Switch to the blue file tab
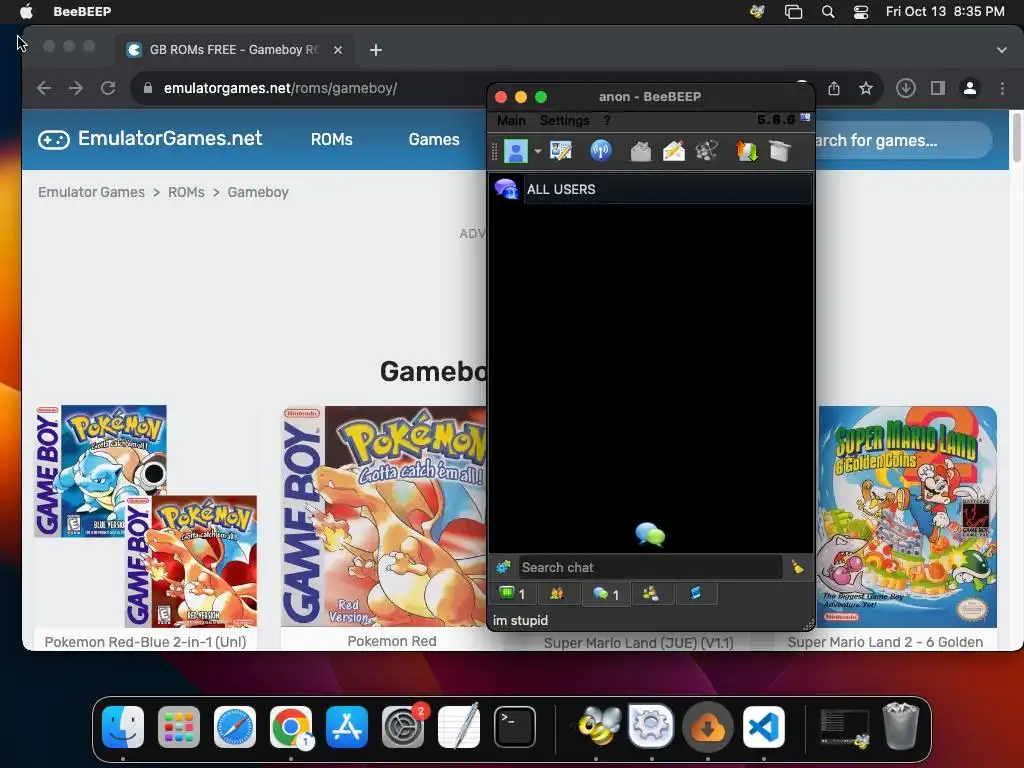This screenshot has height=768, width=1024. click(696, 594)
